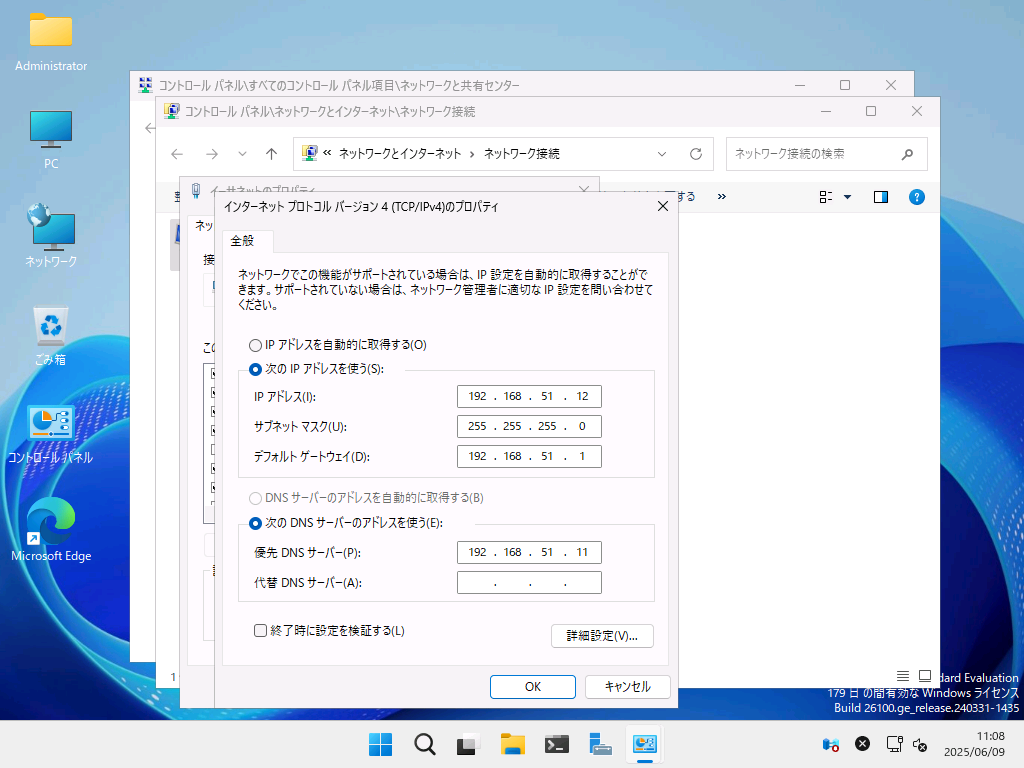Open the Windows Start menu
Viewport: 1024px width, 768px height.
coord(381,744)
